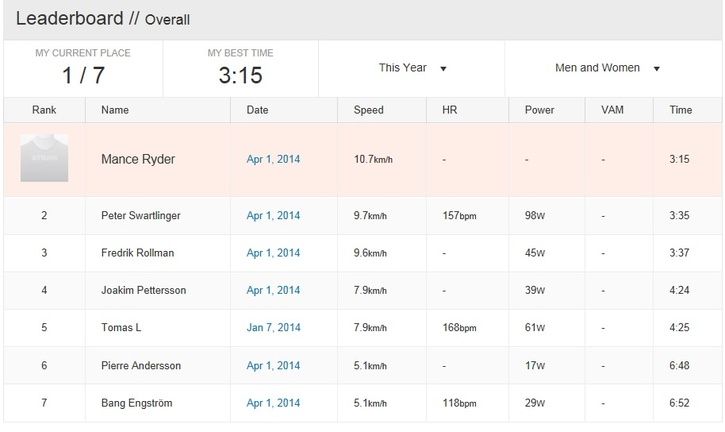The height and width of the screenshot is (432, 725).
Task: Click the Rank column header
Action: [x=44, y=110]
